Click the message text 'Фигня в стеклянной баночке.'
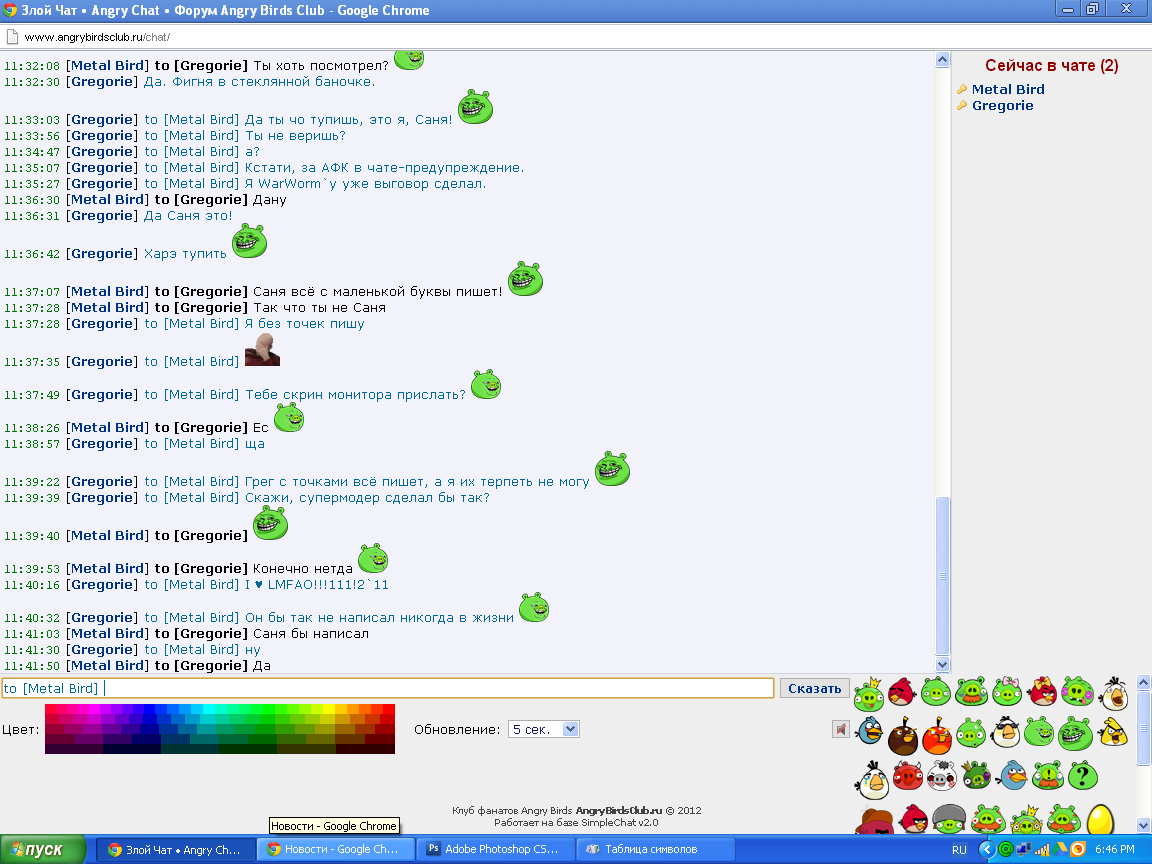 pyautogui.click(x=273, y=82)
